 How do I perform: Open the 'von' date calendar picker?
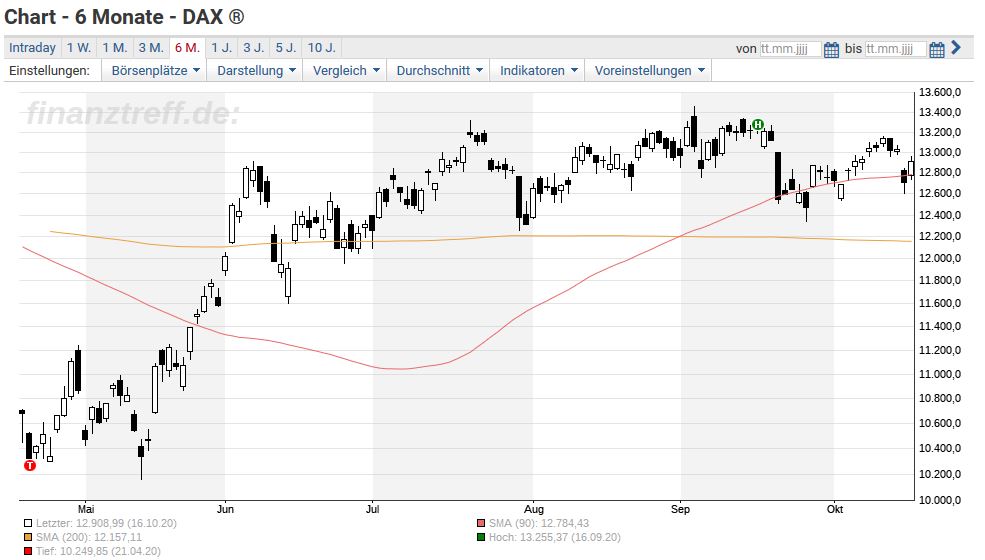tap(831, 49)
